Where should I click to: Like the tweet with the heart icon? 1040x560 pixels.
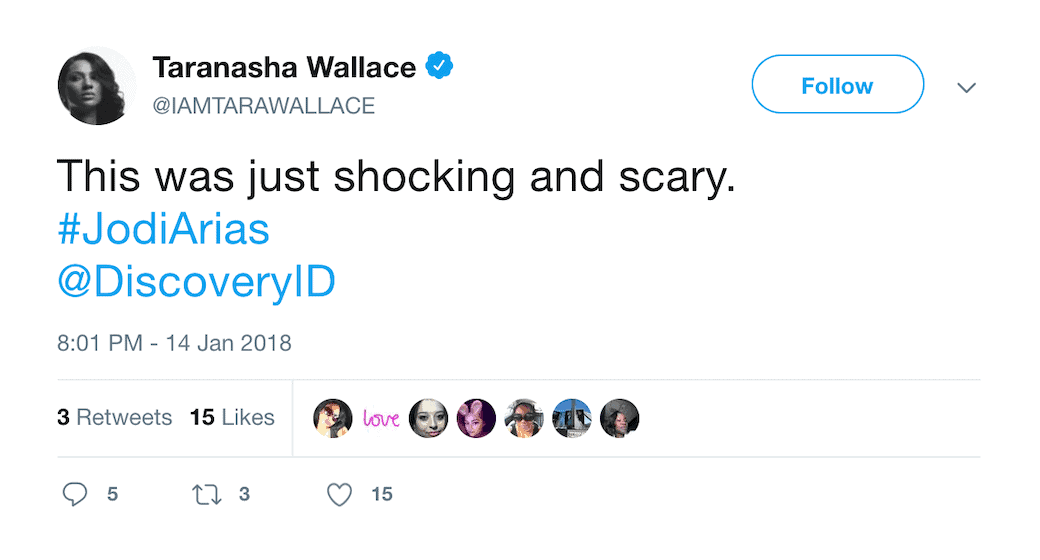tap(341, 494)
